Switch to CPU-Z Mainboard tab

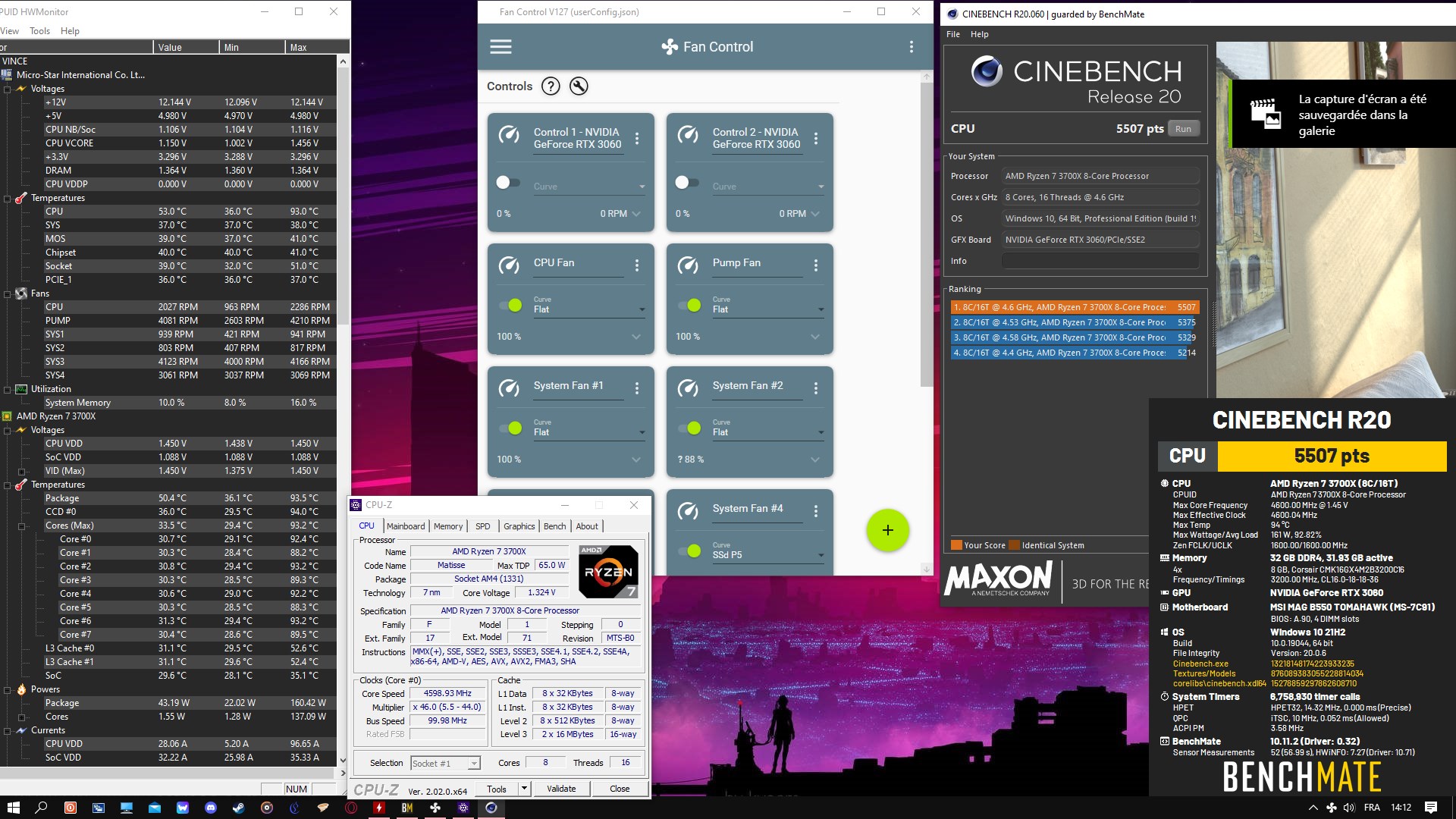[406, 526]
